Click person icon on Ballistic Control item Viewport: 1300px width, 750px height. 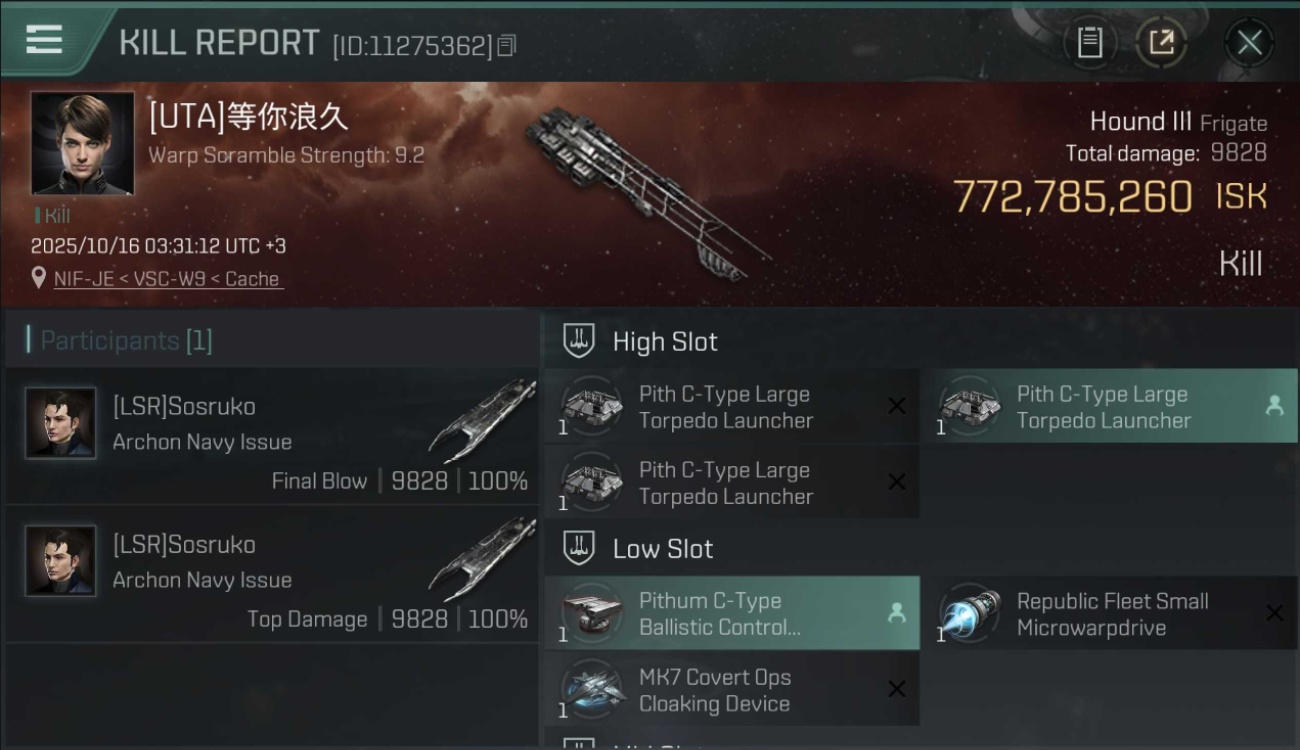896,613
